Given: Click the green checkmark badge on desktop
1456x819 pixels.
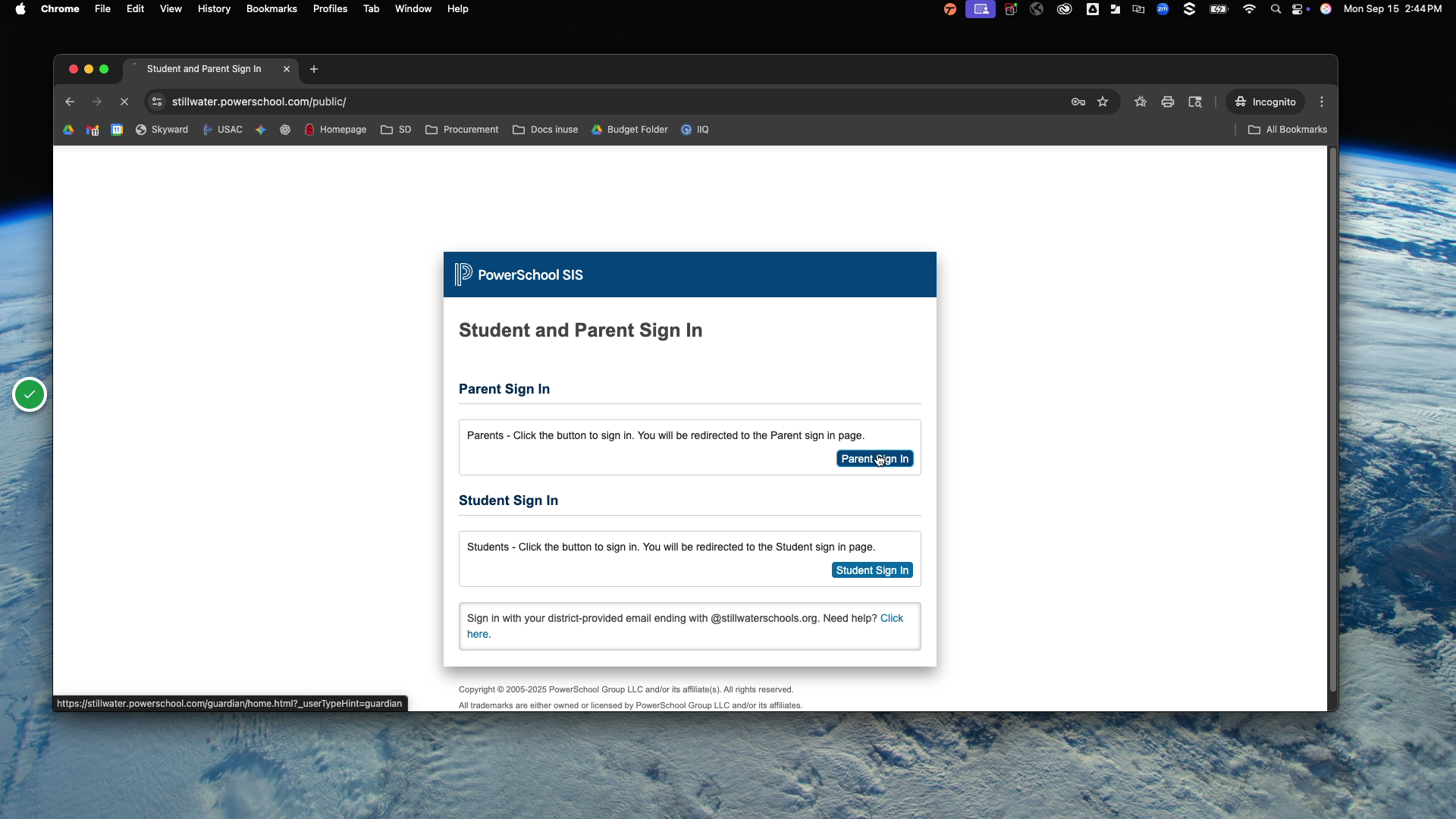Looking at the screenshot, I should coord(30,394).
